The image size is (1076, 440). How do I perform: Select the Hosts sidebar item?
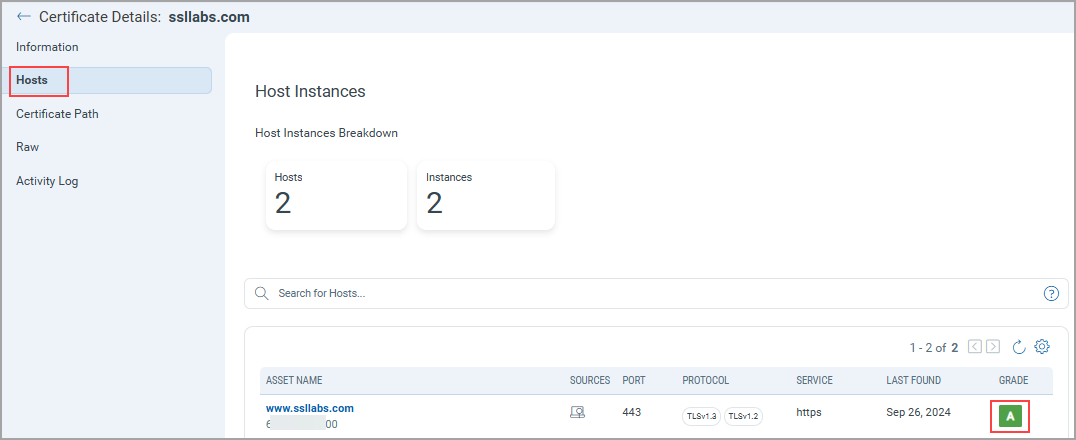tap(106, 80)
